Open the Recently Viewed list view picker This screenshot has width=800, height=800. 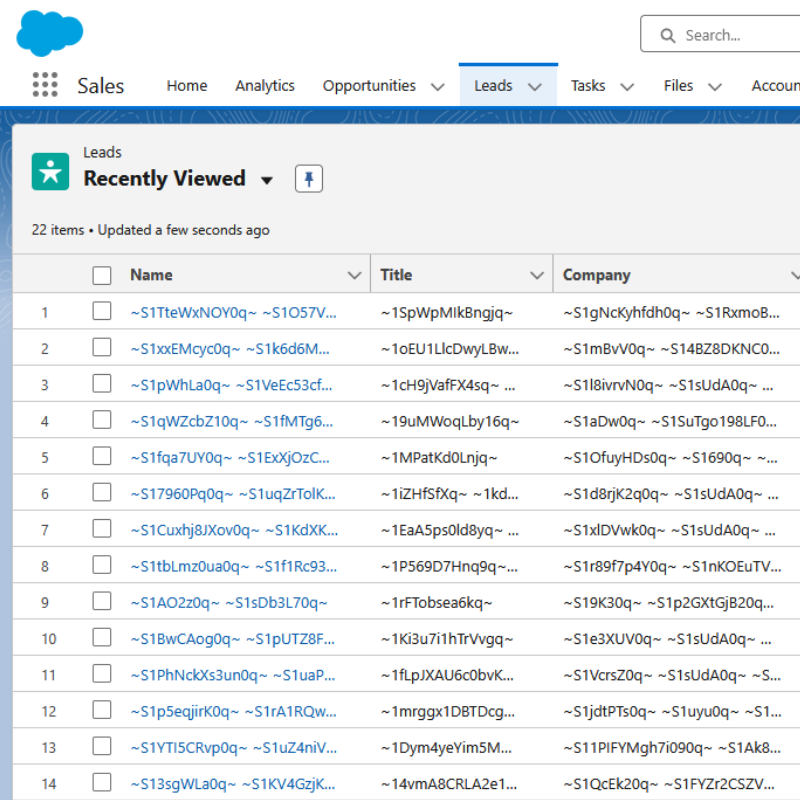[x=267, y=180]
